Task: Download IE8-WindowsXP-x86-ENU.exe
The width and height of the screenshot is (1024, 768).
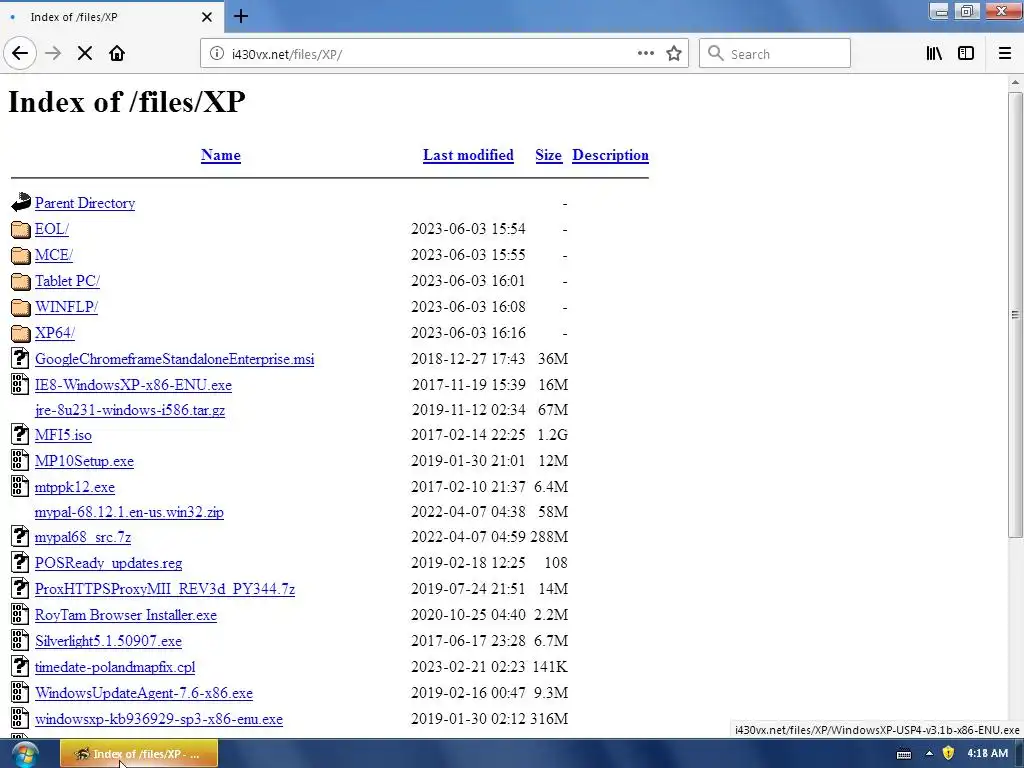Action: click(133, 385)
